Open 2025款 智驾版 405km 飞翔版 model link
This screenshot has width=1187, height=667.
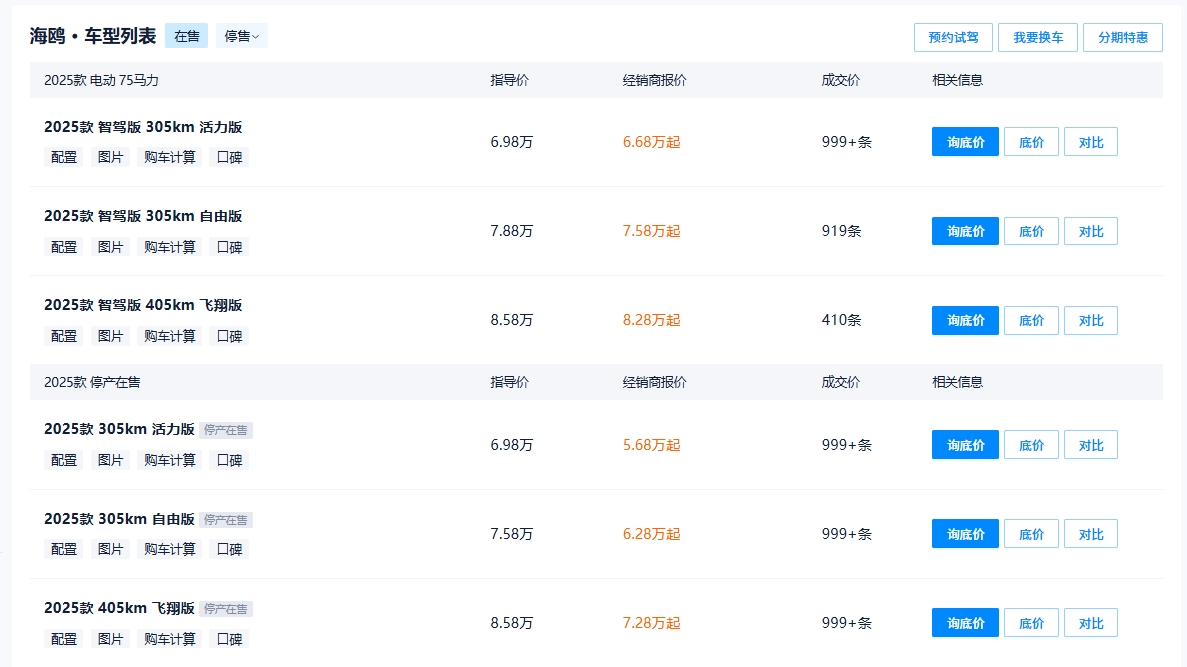pos(143,305)
